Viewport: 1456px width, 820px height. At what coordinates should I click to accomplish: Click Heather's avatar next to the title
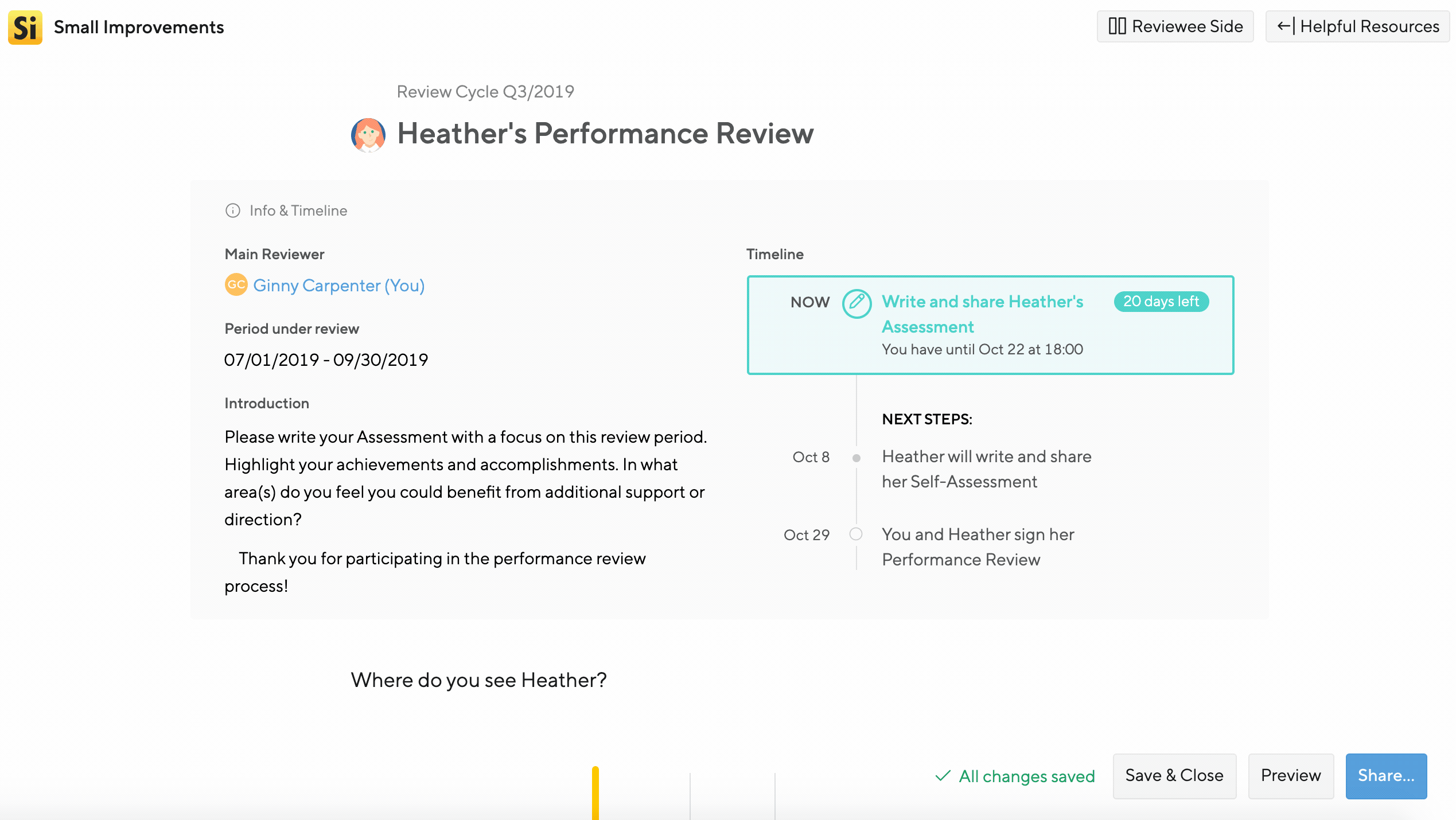pyautogui.click(x=368, y=135)
